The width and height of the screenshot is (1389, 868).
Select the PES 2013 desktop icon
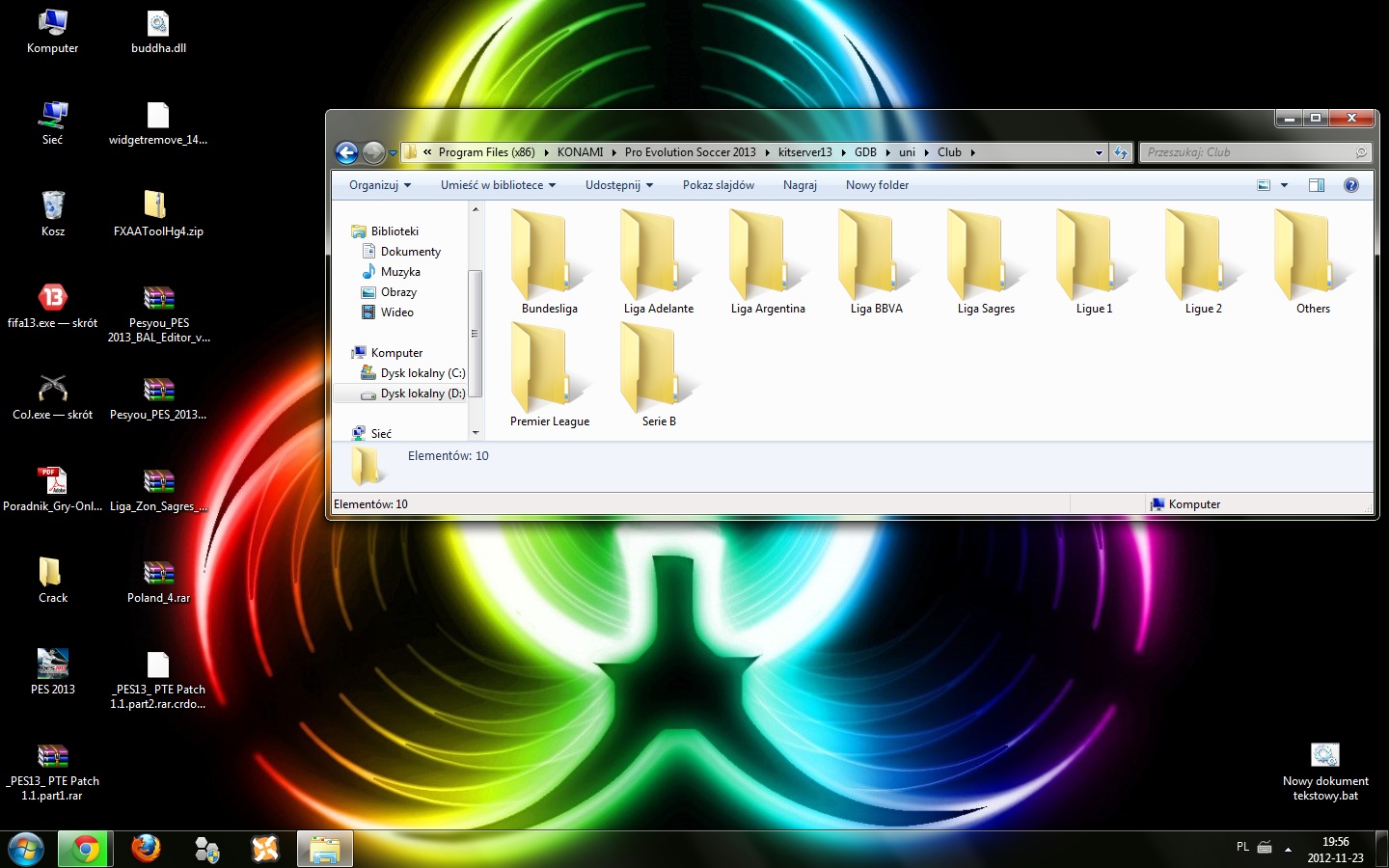pyautogui.click(x=53, y=671)
